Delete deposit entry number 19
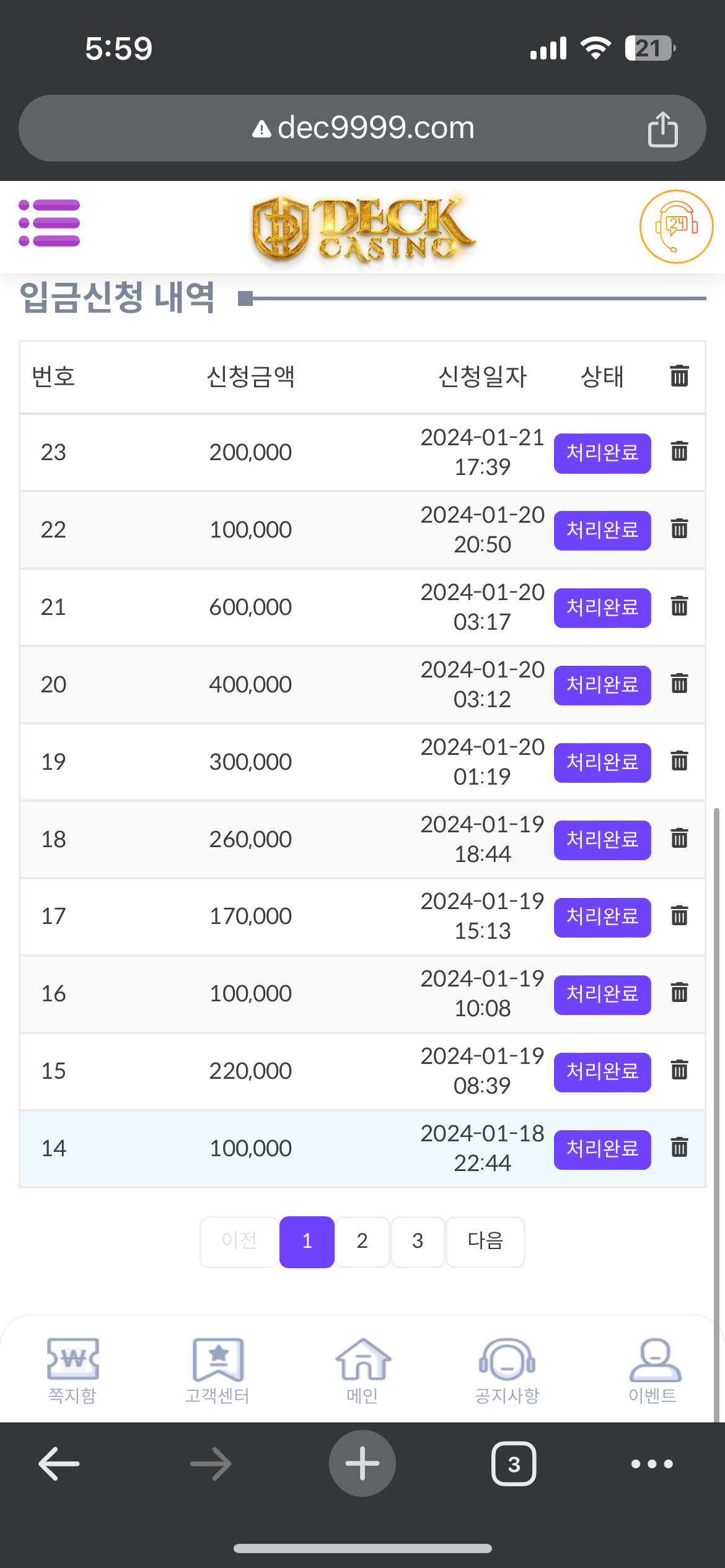This screenshot has width=725, height=1568. tap(679, 760)
